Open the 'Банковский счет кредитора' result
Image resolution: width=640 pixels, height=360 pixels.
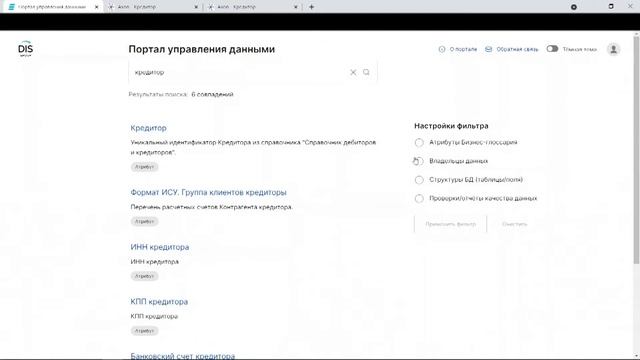[x=183, y=356]
